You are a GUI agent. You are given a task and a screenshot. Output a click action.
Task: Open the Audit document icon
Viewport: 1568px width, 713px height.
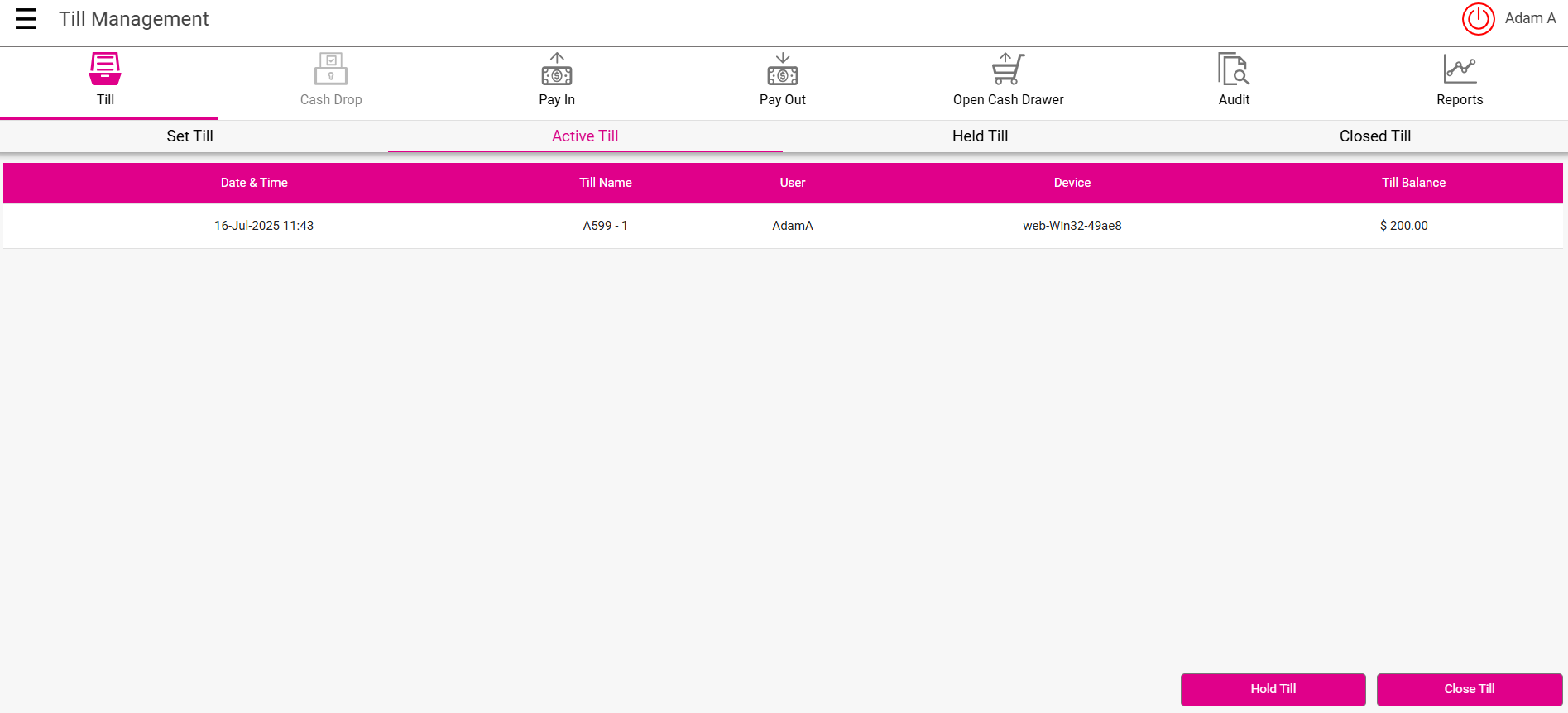click(x=1234, y=69)
